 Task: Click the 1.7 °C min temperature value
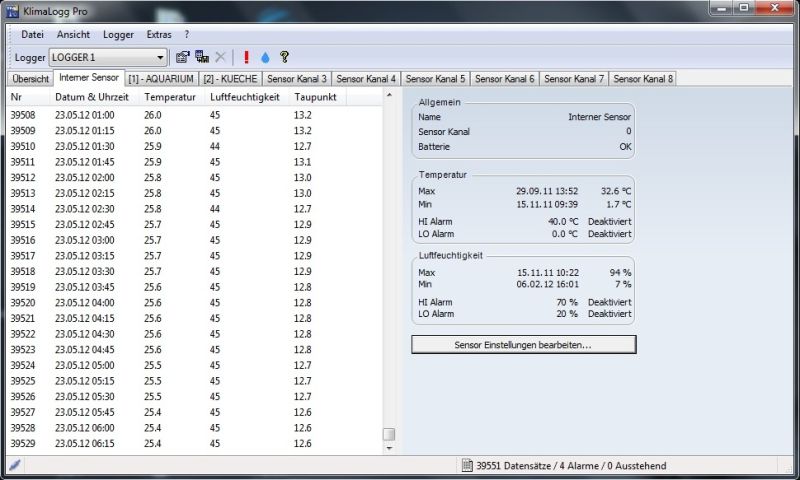click(619, 205)
